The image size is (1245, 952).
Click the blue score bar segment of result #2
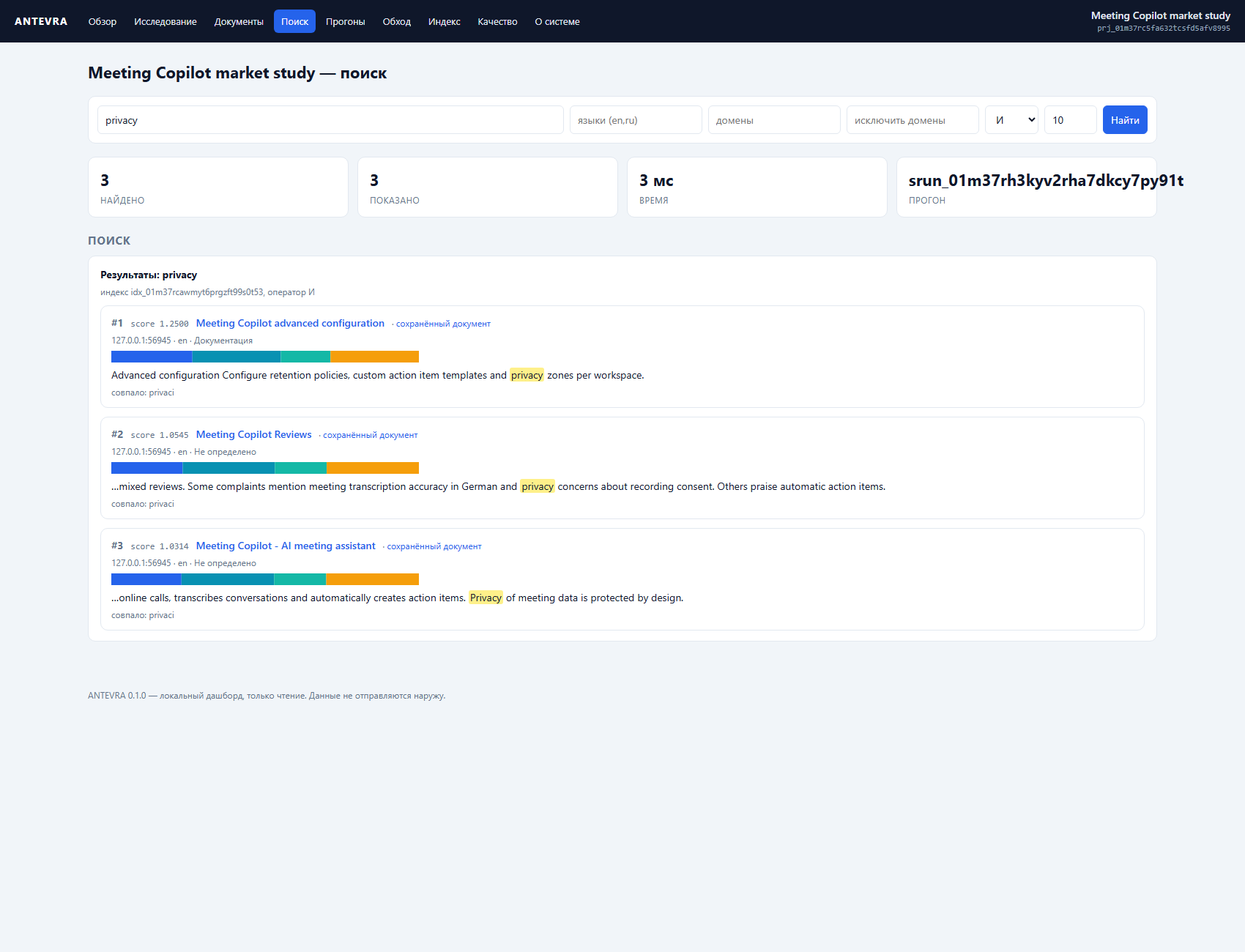click(x=146, y=468)
